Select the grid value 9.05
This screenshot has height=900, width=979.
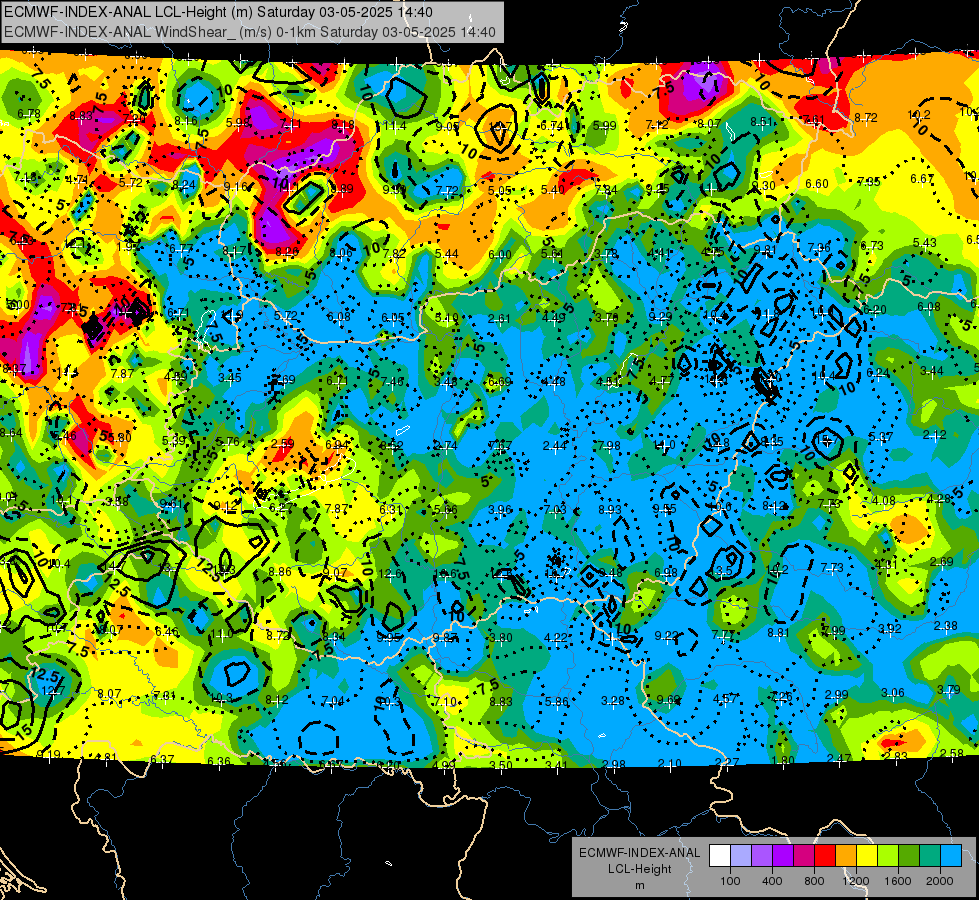(x=447, y=127)
